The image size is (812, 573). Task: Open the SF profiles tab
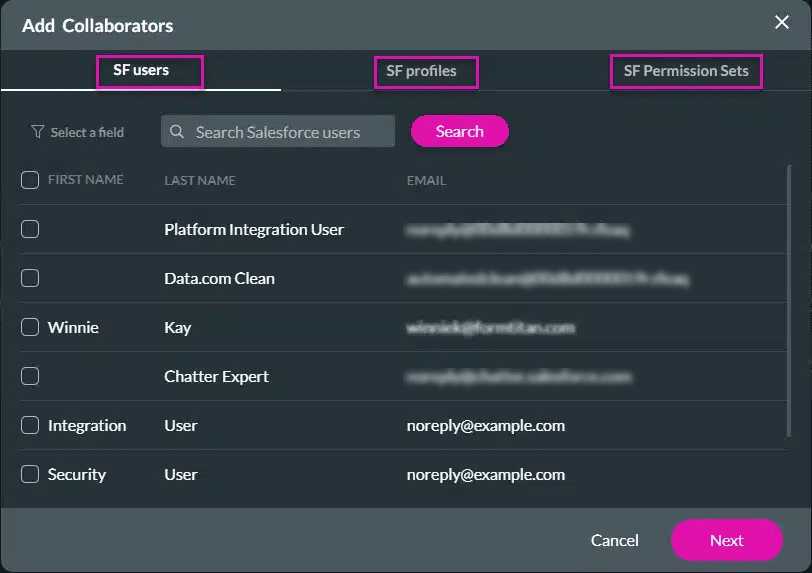pyautogui.click(x=421, y=71)
